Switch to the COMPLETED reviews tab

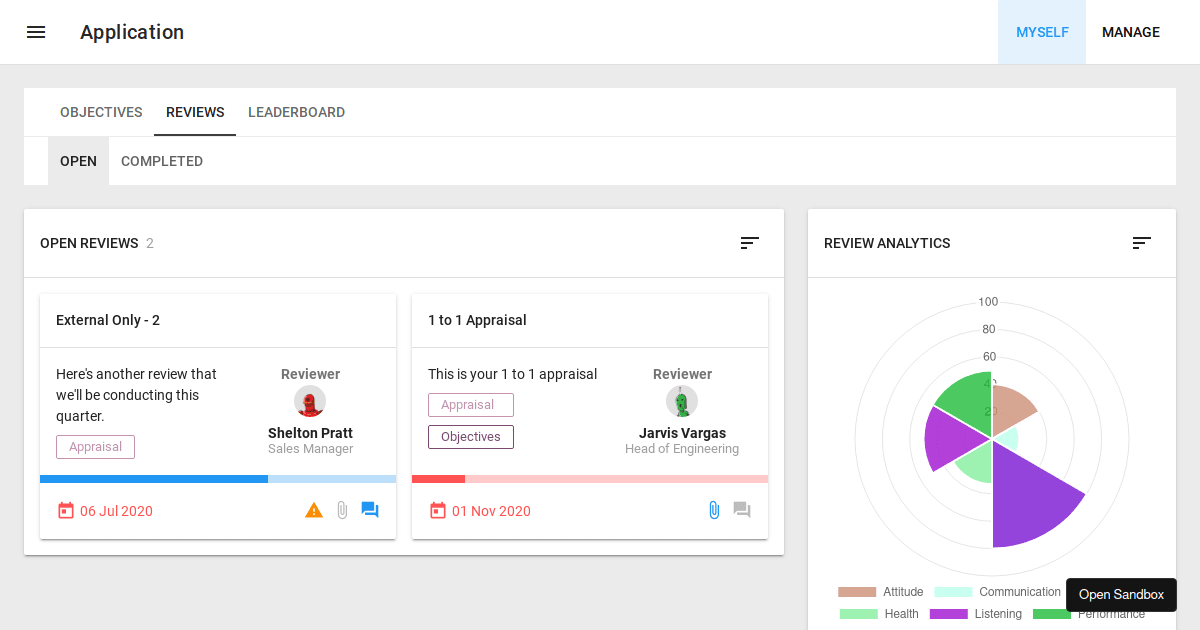pos(162,160)
